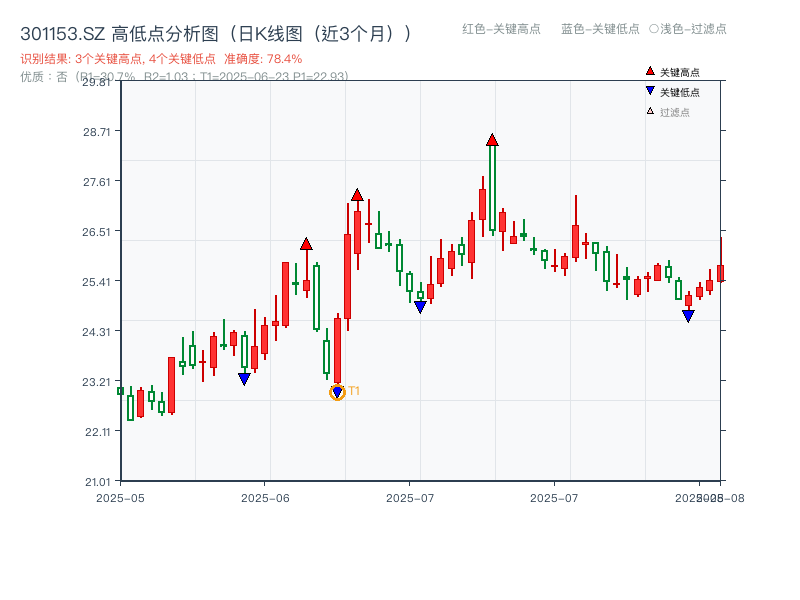Toggle the 关键低点 series visibility in the legend
The width and height of the screenshot is (800, 600).
pyautogui.click(x=676, y=92)
